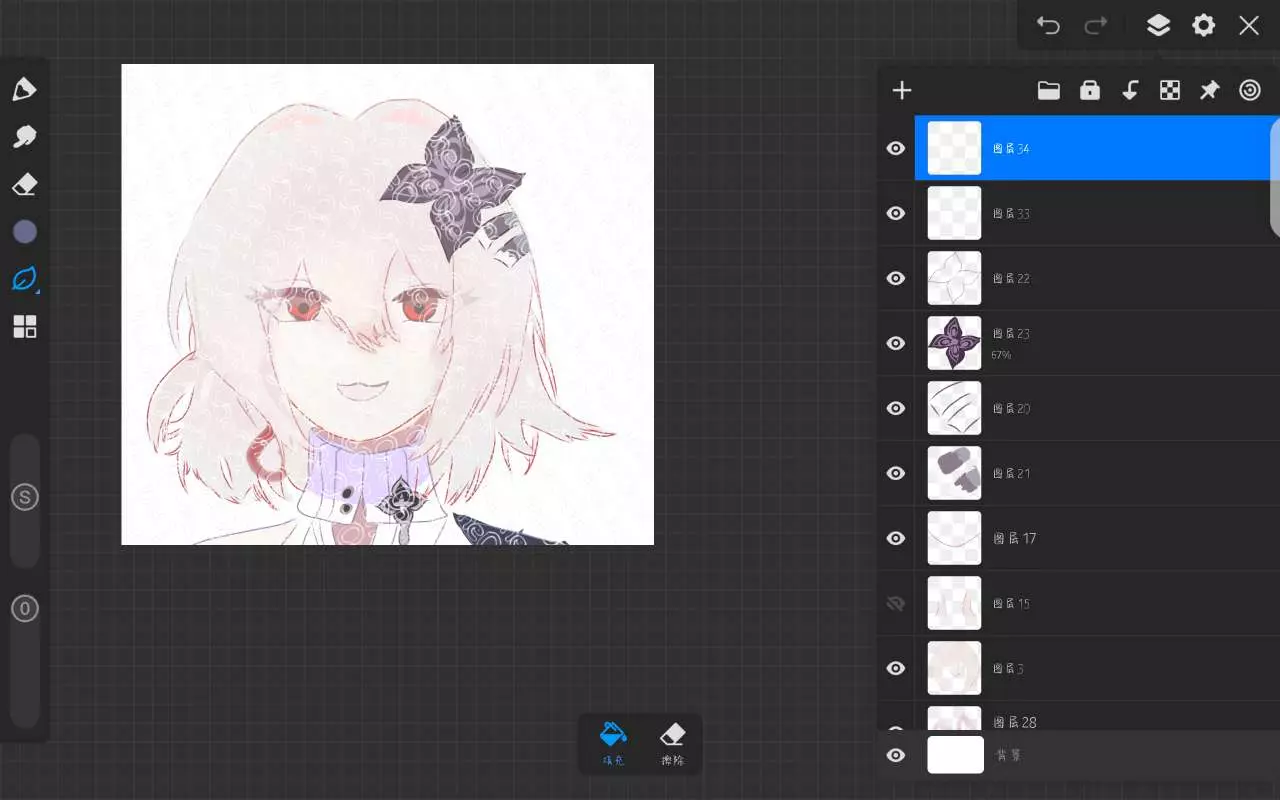Switch to 擦除 erase mode at bottom

tap(673, 744)
